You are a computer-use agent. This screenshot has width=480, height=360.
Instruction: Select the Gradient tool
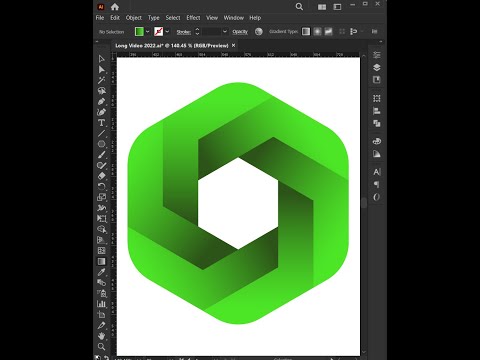click(x=102, y=261)
